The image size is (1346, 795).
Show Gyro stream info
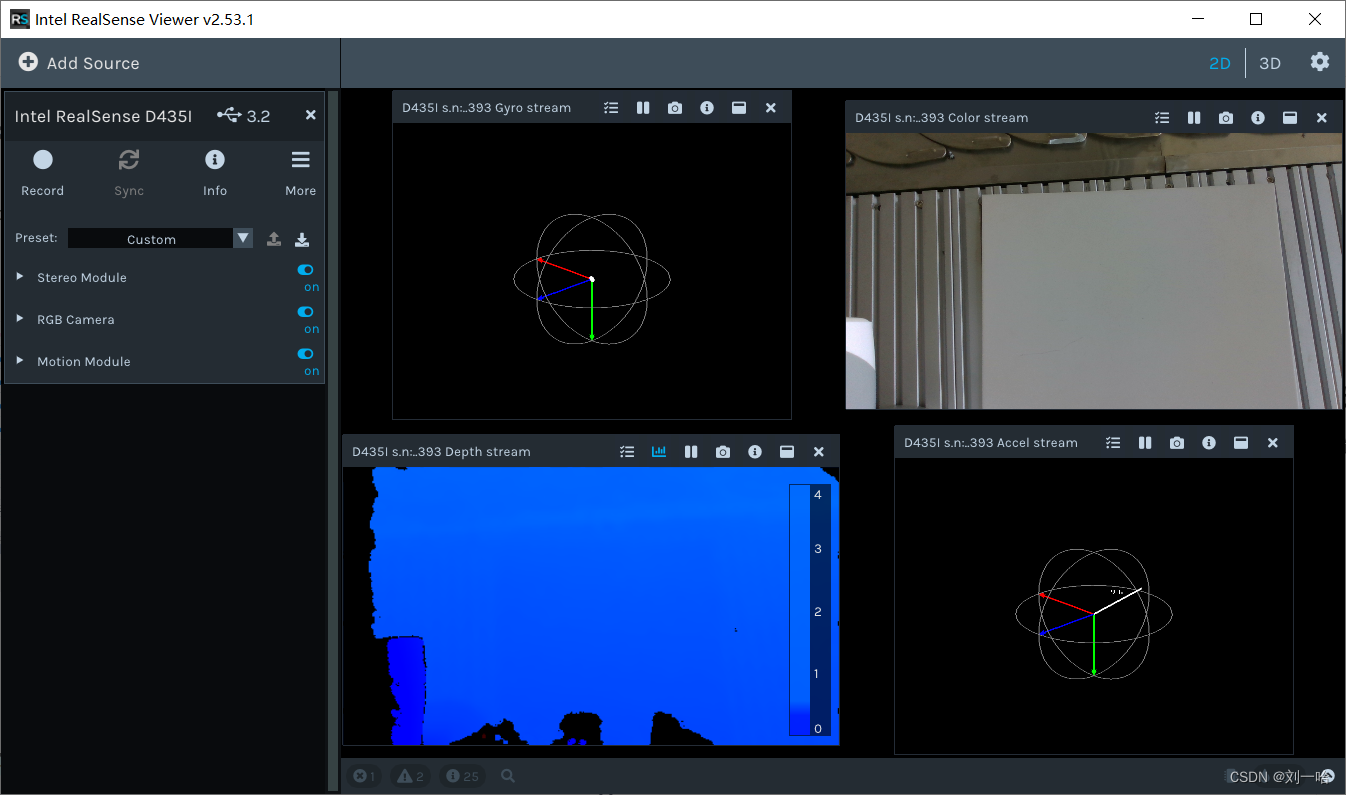(707, 108)
